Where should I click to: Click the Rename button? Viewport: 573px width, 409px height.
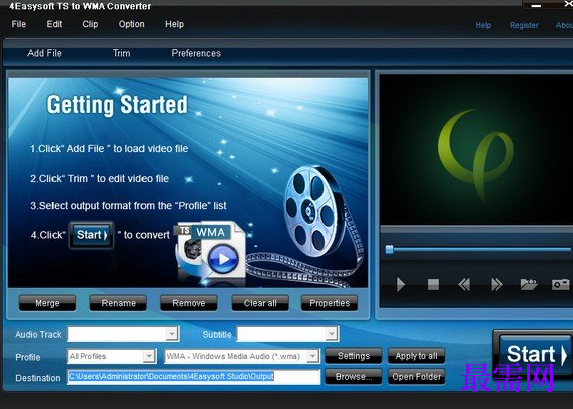click(118, 303)
